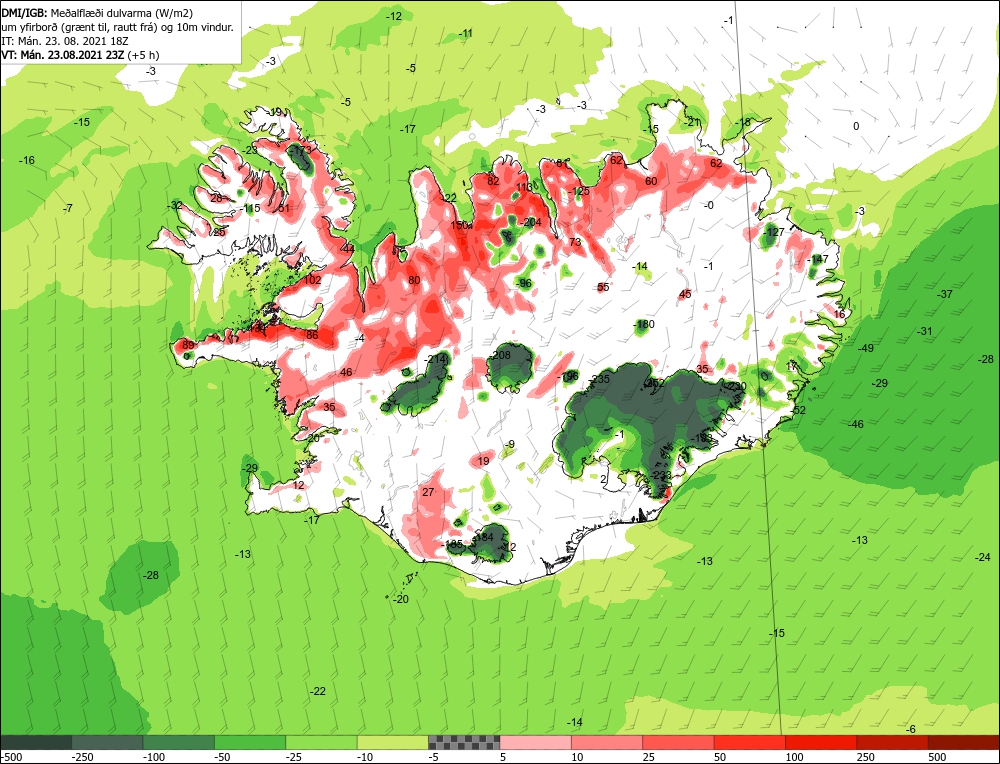This screenshot has height=764, width=1000.
Task: Click the '-204' value on the map
Action: [x=531, y=222]
